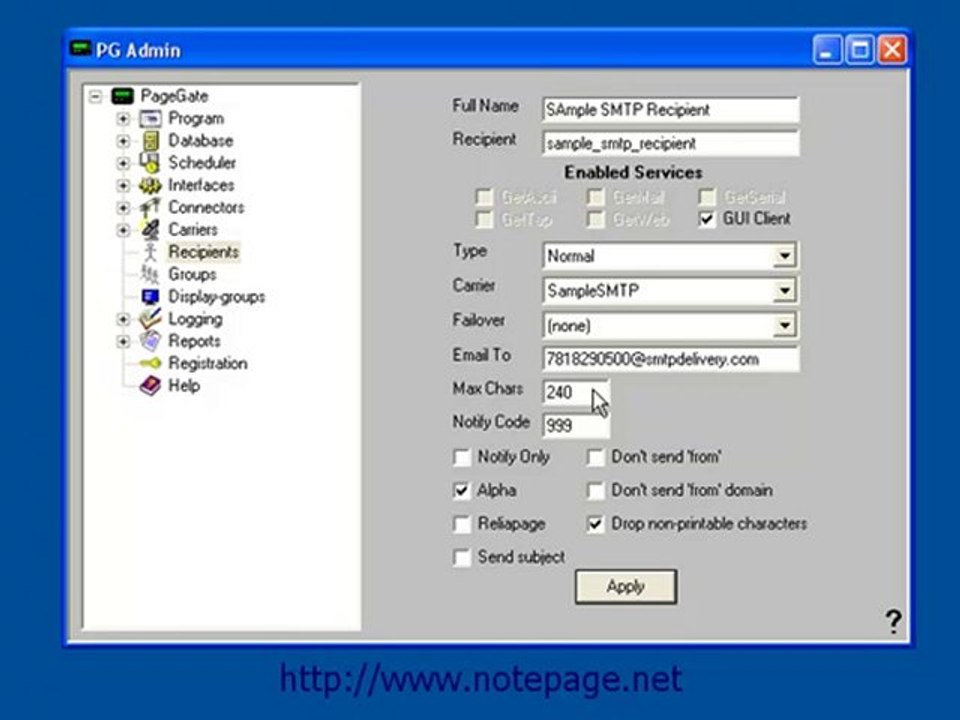
Task: Expand the Logging node
Action: click(x=122, y=320)
